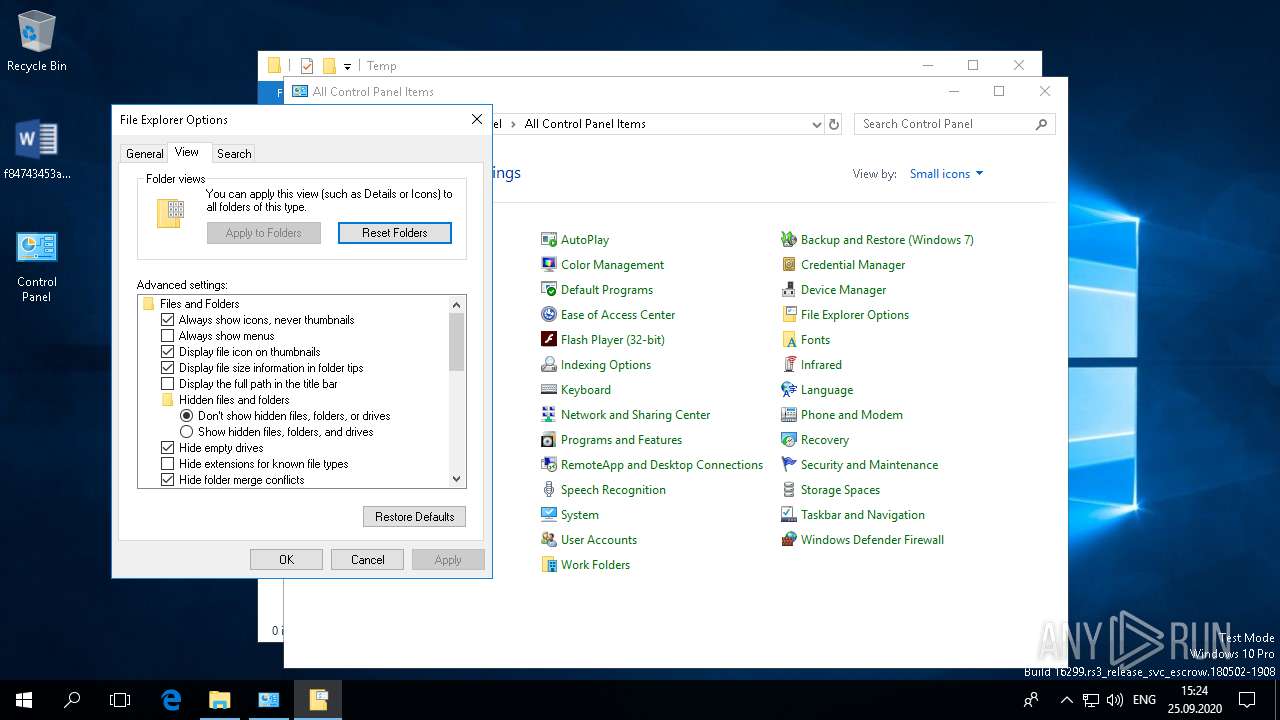The height and width of the screenshot is (720, 1280).
Task: Click Phone and Modem icon
Action: pyautogui.click(x=789, y=415)
